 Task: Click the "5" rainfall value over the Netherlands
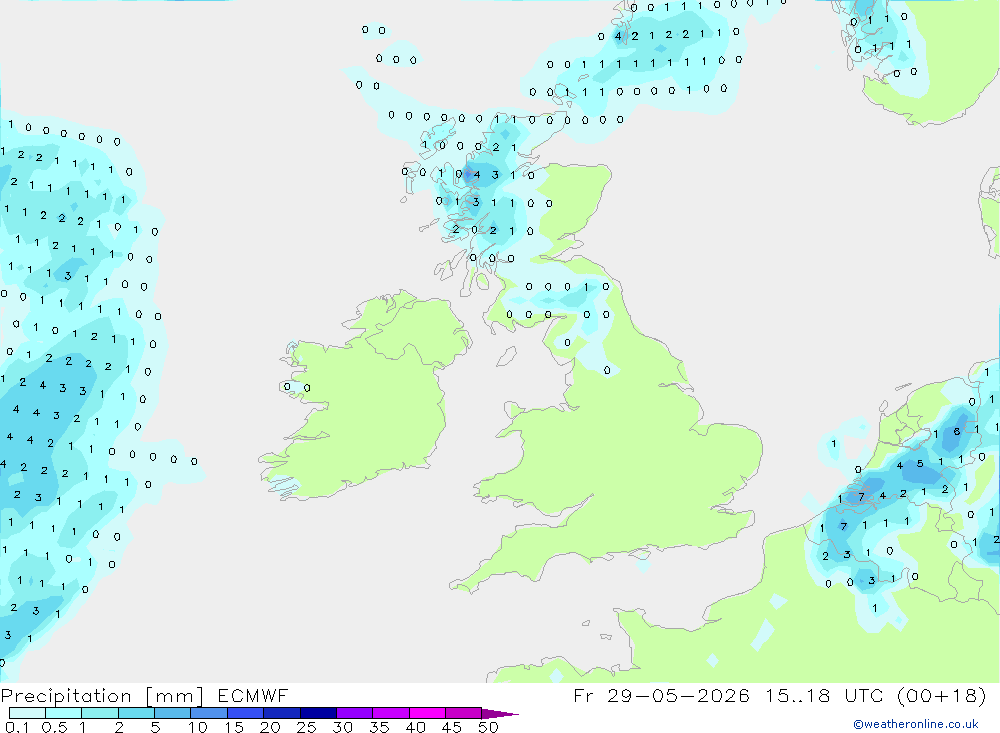[920, 464]
